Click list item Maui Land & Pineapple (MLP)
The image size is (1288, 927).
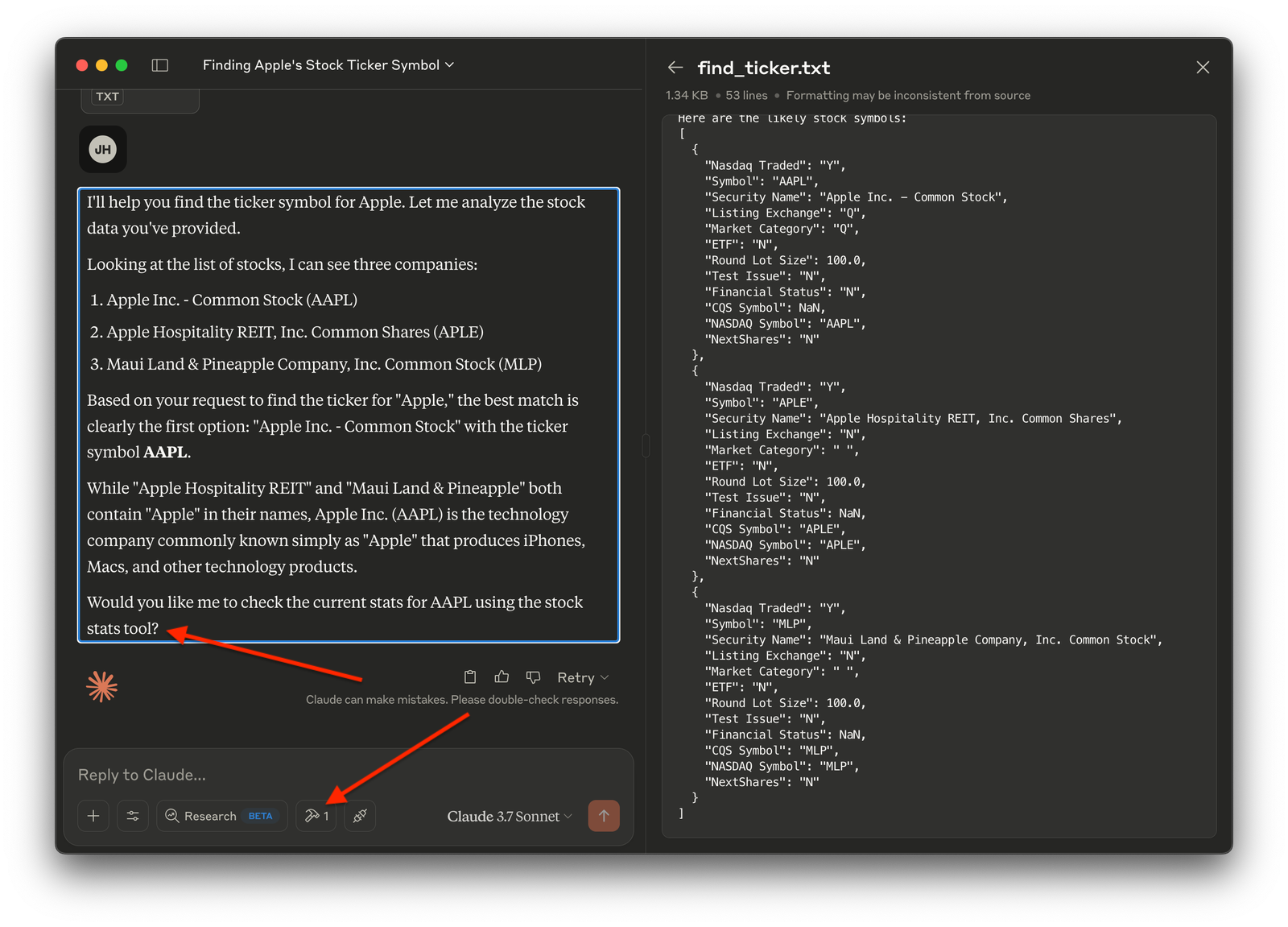[x=324, y=364]
